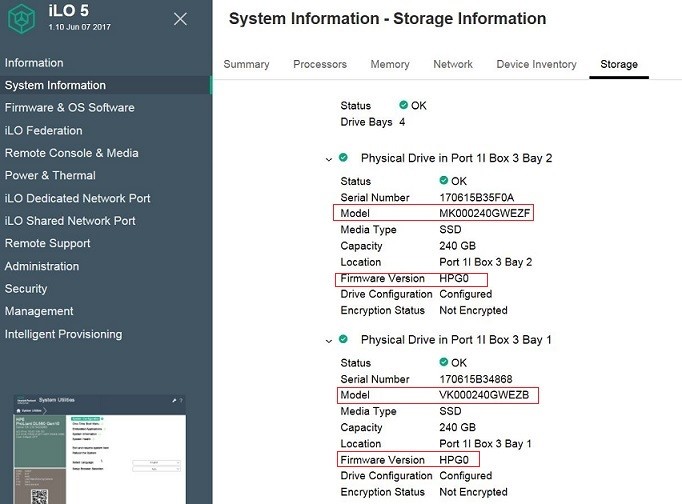Click model value MK000240GWEZF
Image resolution: width=682 pixels, height=504 pixels.
click(x=485, y=213)
